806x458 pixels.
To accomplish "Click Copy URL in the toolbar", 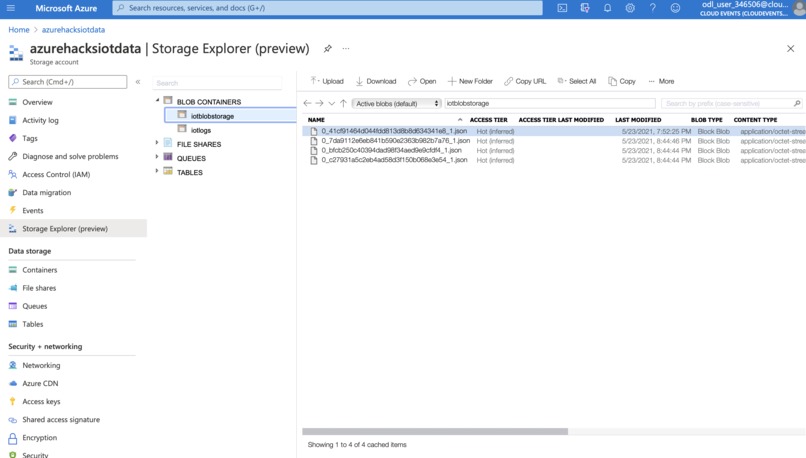I will click(x=525, y=81).
